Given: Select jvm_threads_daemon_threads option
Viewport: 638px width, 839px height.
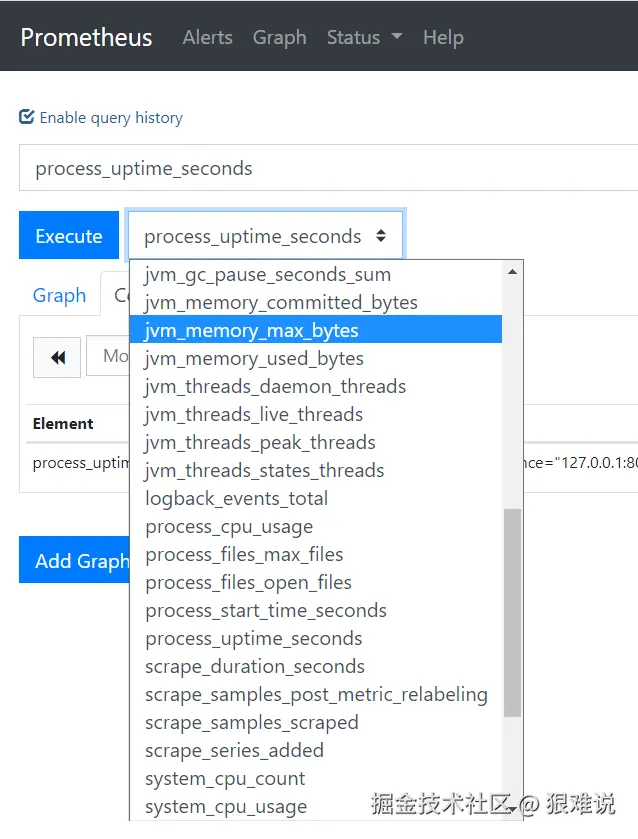Looking at the screenshot, I should [316, 386].
